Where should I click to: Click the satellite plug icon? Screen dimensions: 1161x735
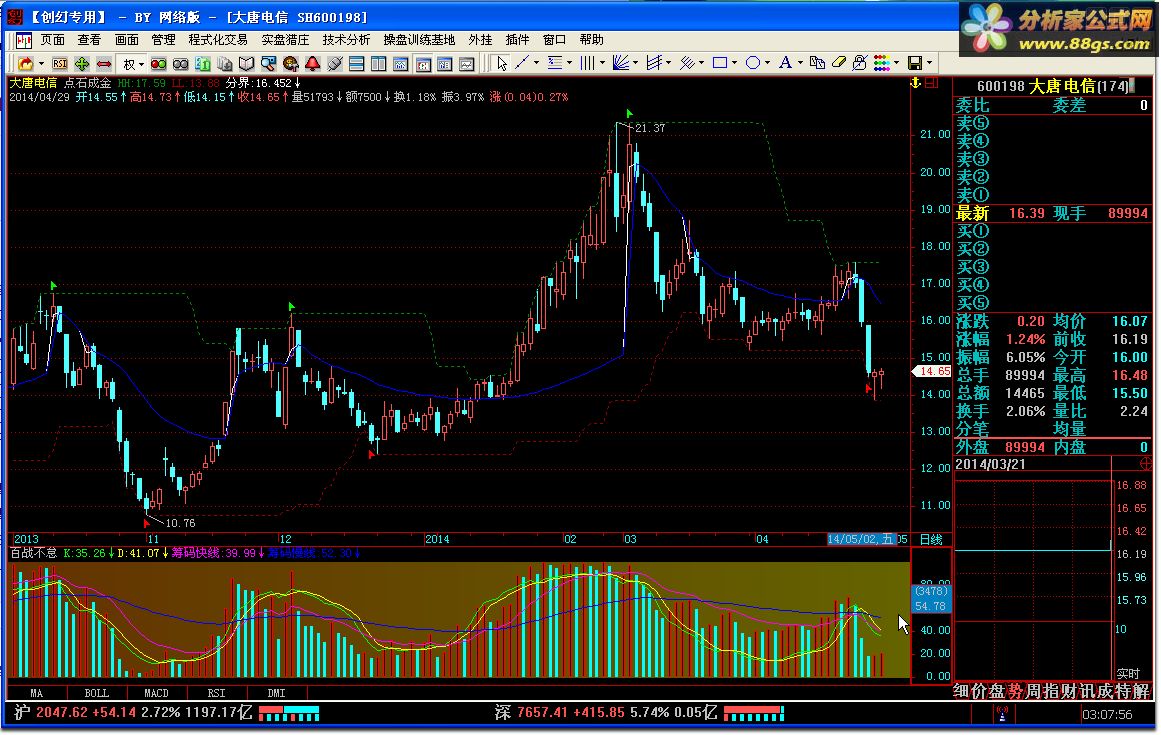click(335, 64)
